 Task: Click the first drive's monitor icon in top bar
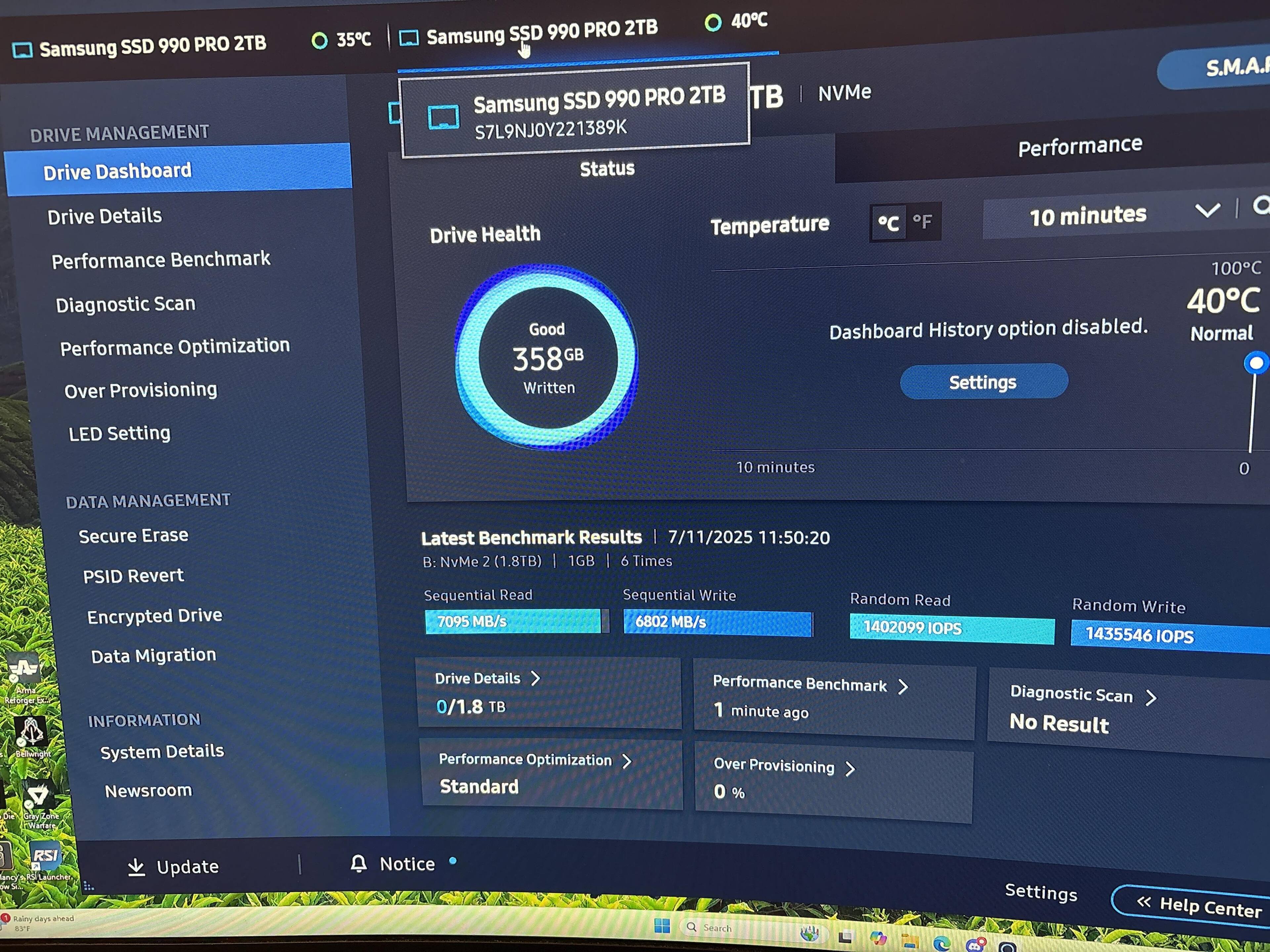pyautogui.click(x=23, y=51)
